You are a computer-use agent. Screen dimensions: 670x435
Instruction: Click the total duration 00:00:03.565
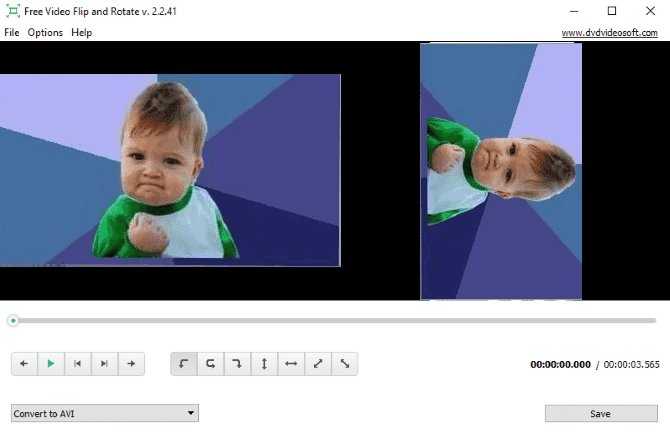[631, 364]
